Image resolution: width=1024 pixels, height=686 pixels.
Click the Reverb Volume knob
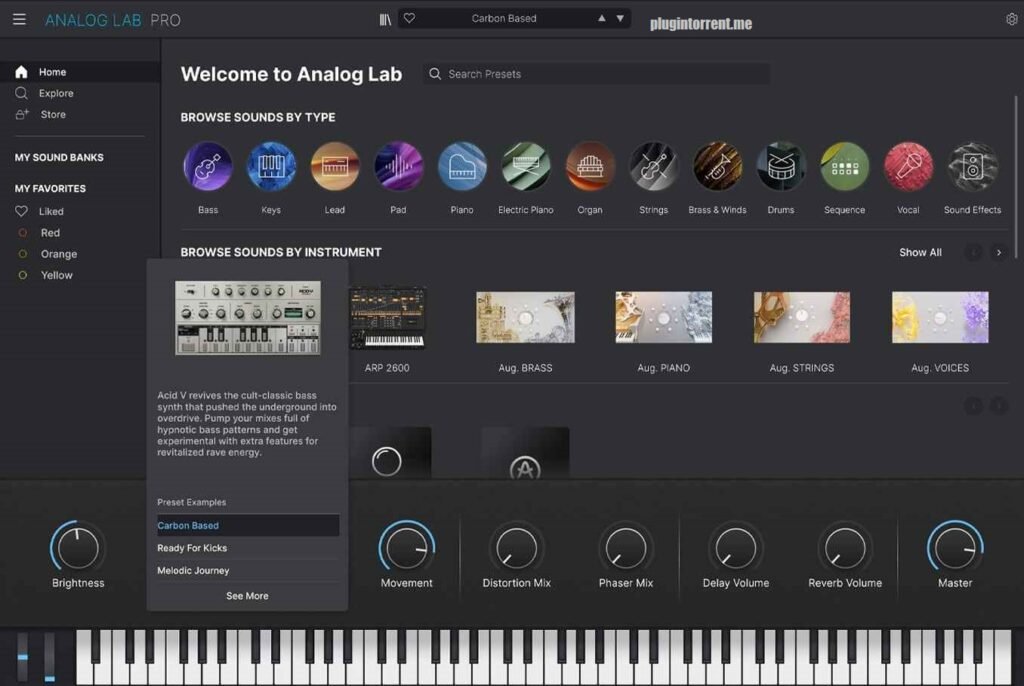[844, 547]
